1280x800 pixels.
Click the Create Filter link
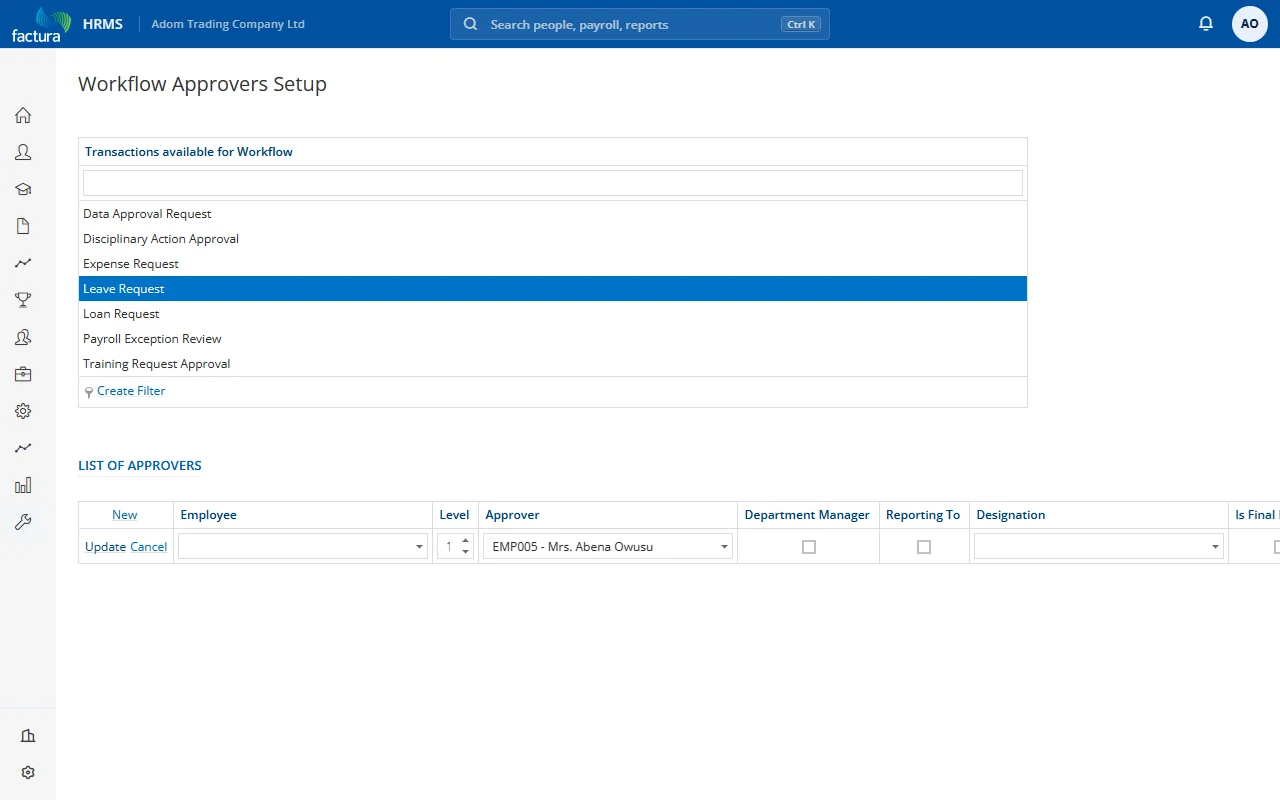click(x=131, y=391)
